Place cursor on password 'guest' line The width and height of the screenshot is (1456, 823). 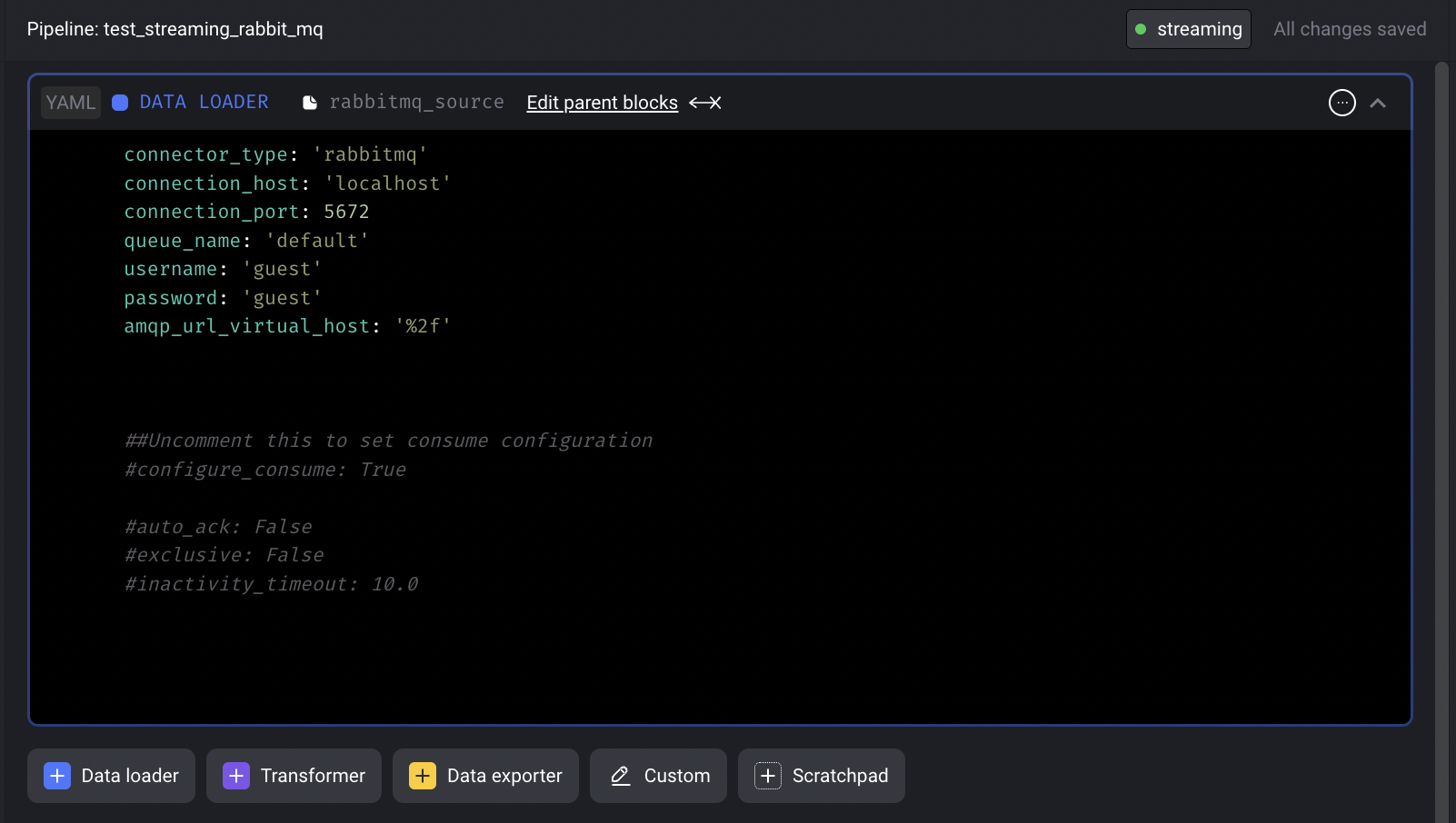(223, 298)
